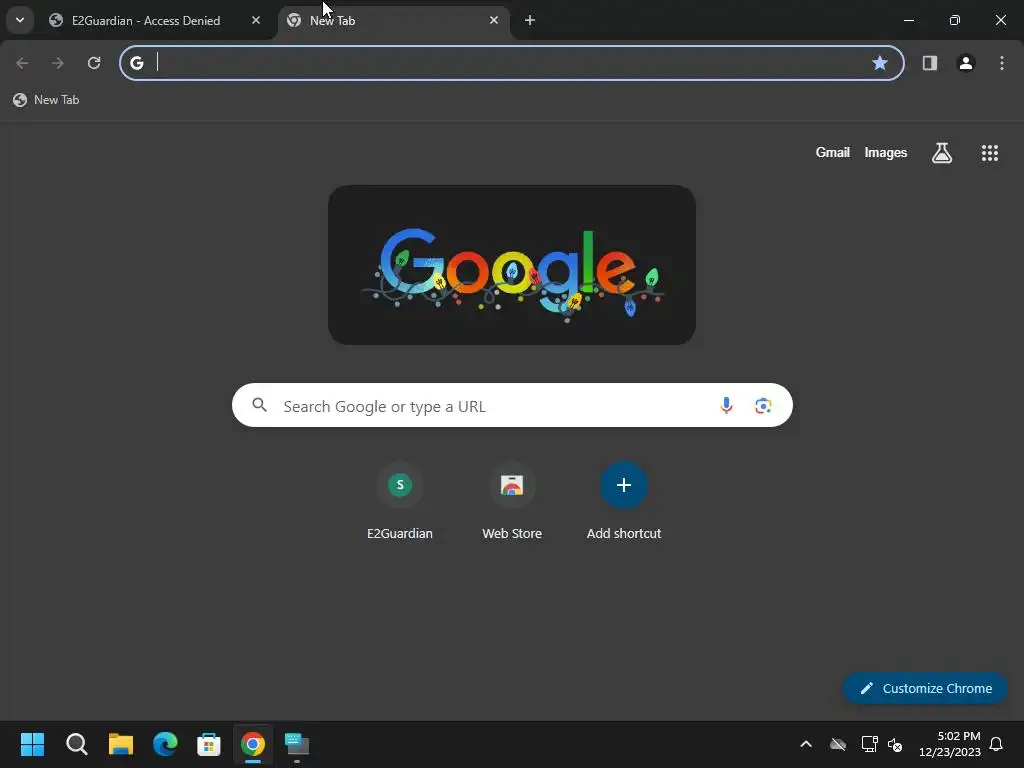Screen dimensions: 1024x768
Task: Click the muted volume tray icon
Action: (x=895, y=744)
